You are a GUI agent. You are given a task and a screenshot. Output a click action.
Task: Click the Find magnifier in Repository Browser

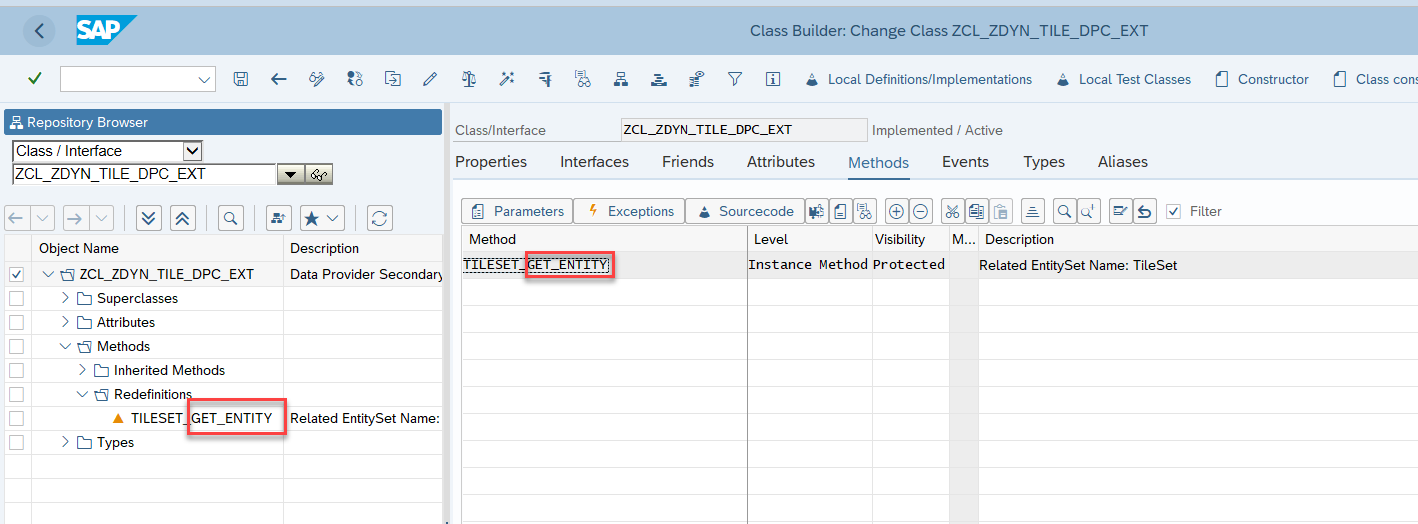(x=231, y=218)
